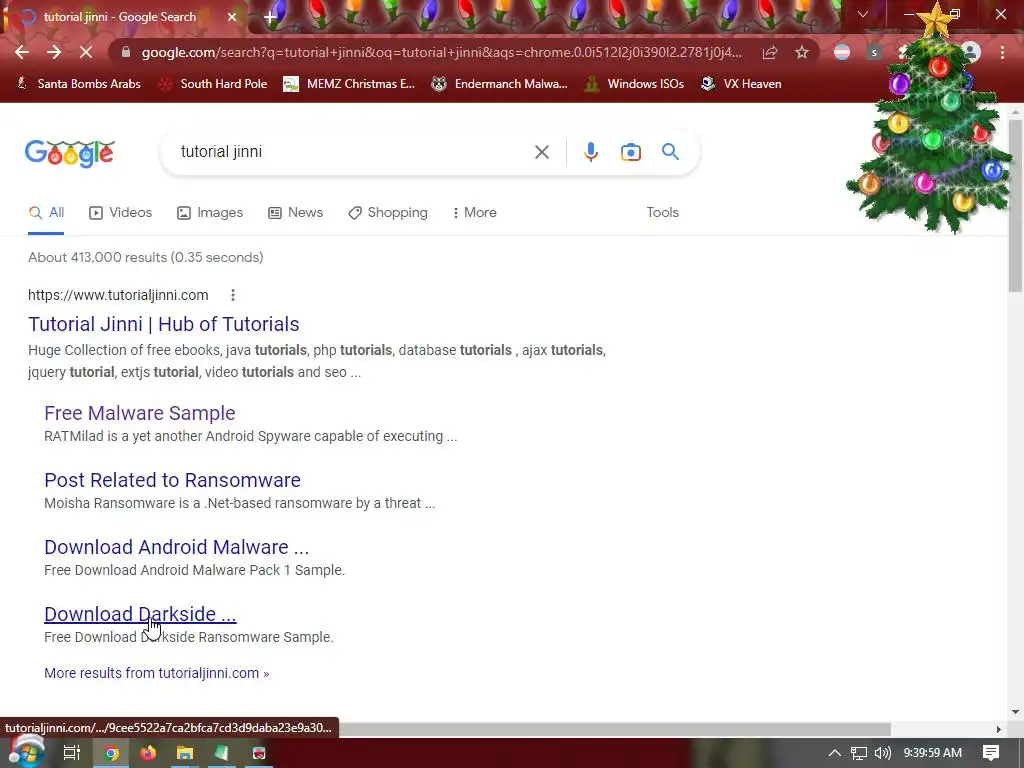
Task: Show hidden system tray icons
Action: [x=834, y=753]
